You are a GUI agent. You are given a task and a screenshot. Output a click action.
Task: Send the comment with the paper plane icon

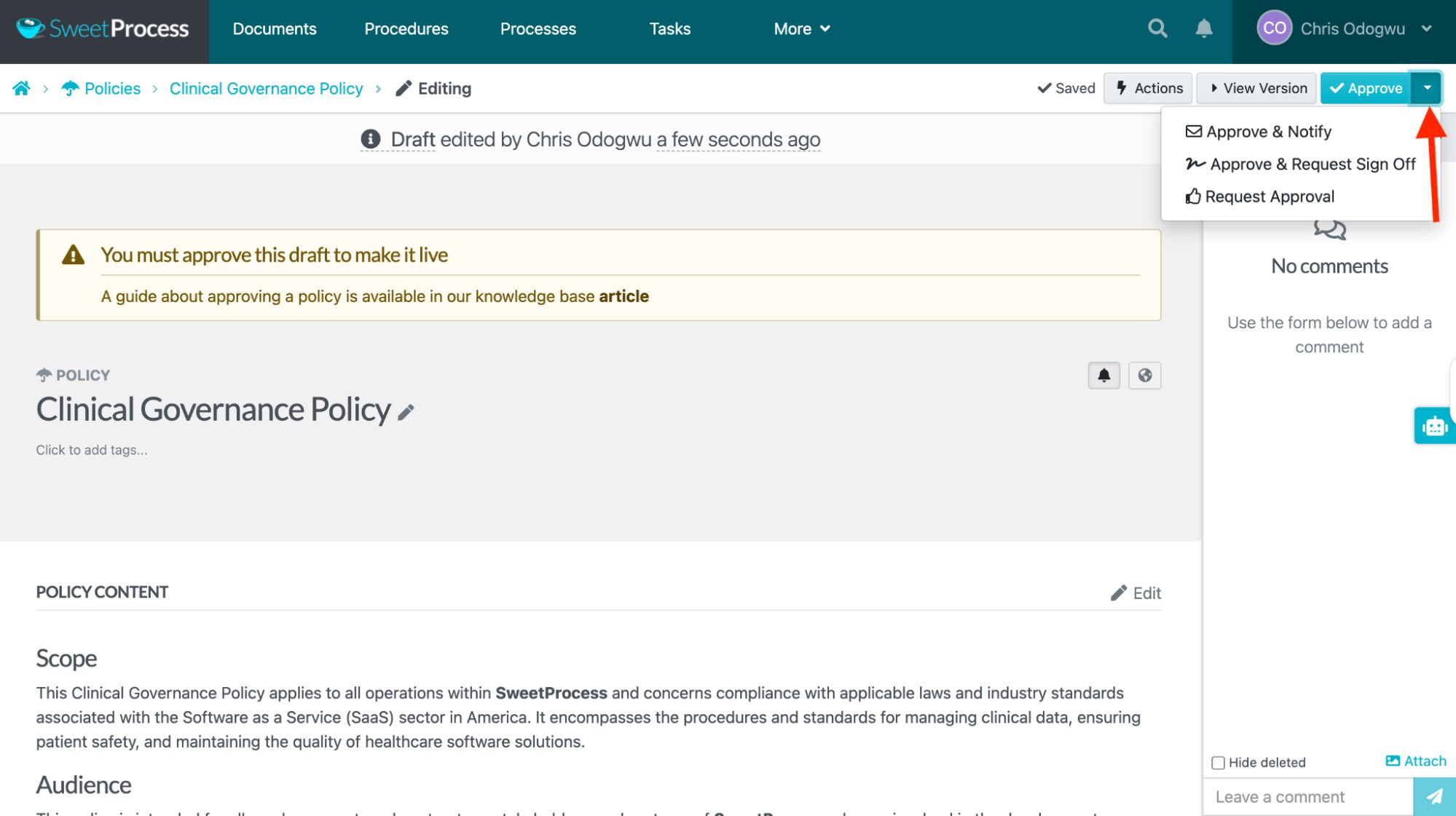(1433, 797)
